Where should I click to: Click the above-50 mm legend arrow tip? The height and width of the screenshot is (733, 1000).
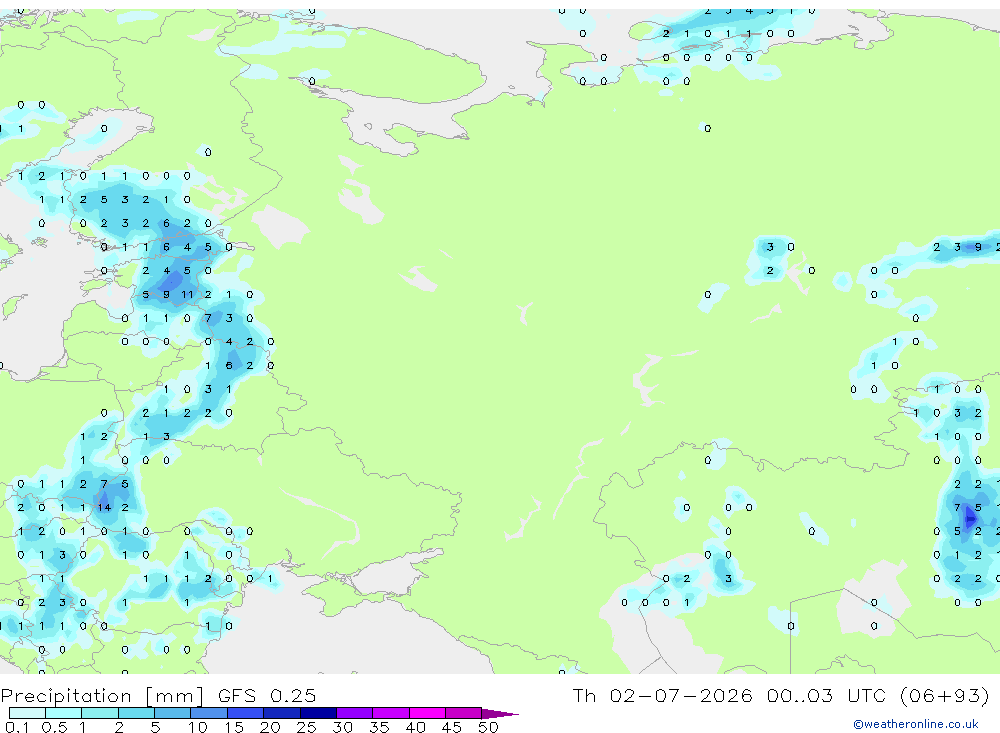click(x=500, y=713)
